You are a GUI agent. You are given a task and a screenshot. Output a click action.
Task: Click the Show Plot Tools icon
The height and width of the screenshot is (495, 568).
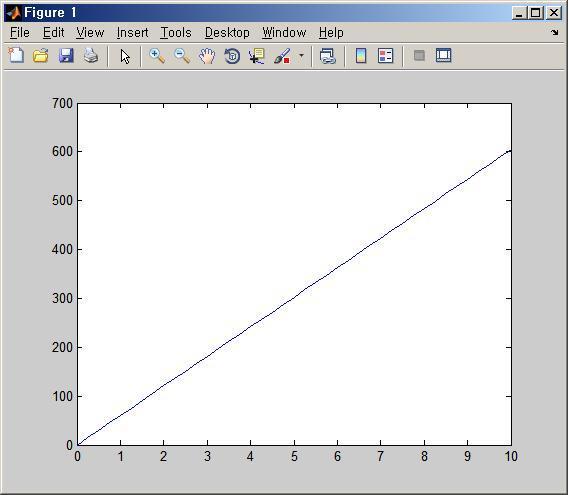[x=443, y=55]
